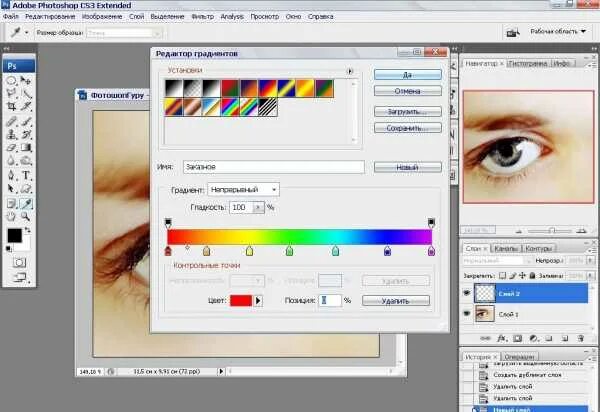The height and width of the screenshot is (412, 600).
Task: Select the Eyedropper tool in toolbox
Action: pyautogui.click(x=26, y=204)
